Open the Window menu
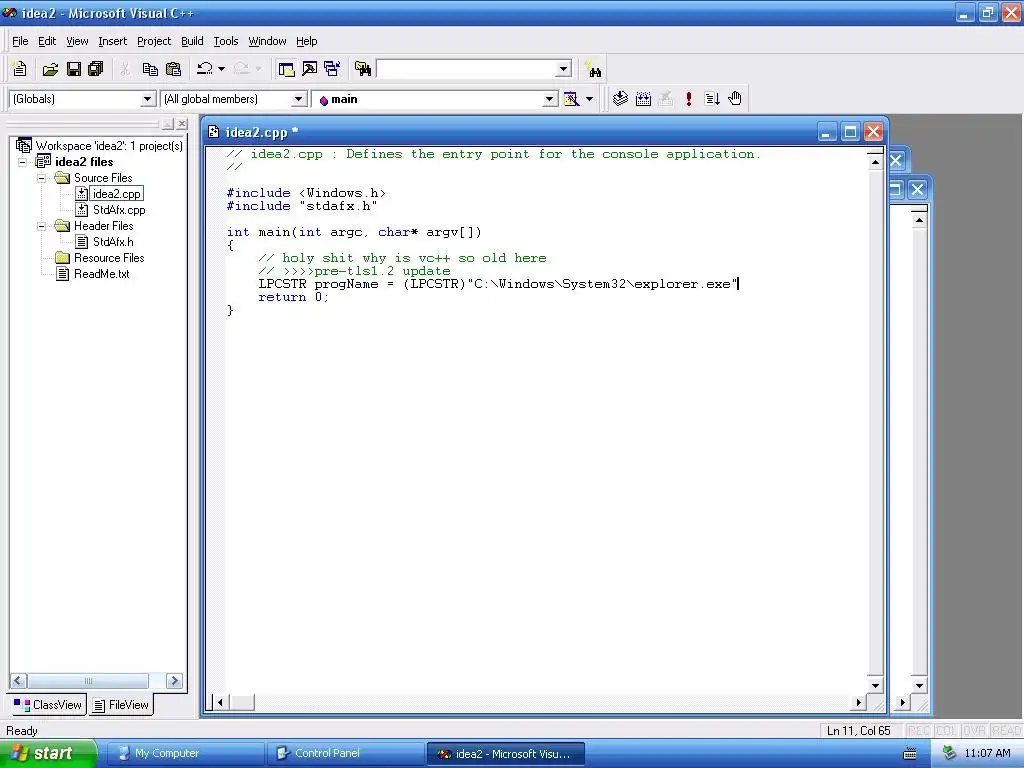The height and width of the screenshot is (768, 1024). click(267, 41)
